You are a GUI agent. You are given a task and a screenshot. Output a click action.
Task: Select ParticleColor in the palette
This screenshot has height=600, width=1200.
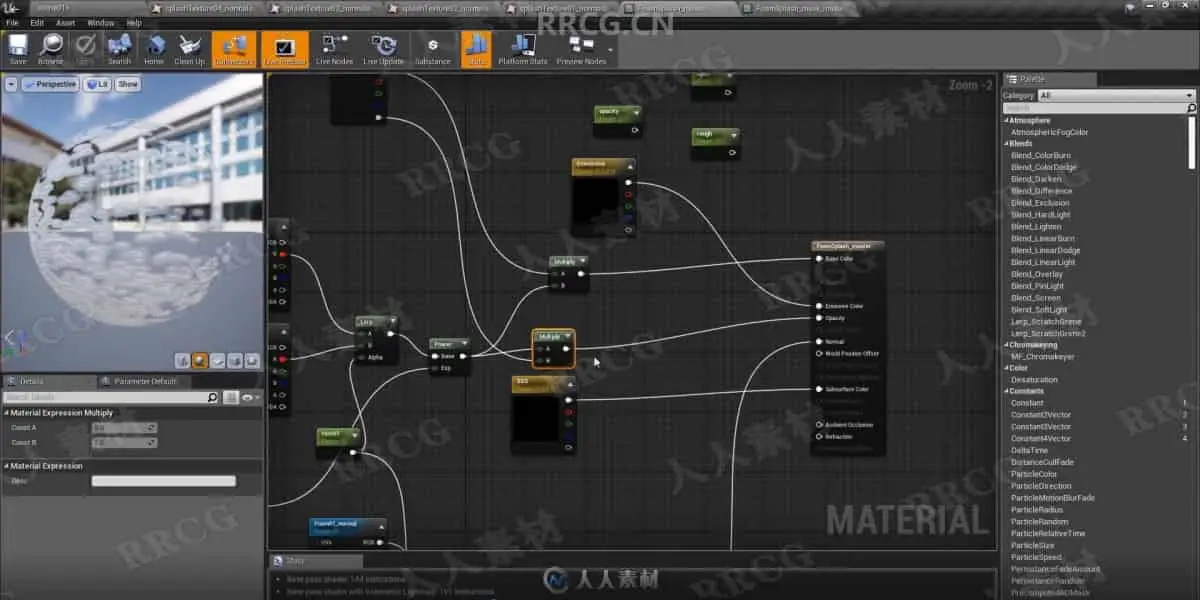click(1034, 474)
